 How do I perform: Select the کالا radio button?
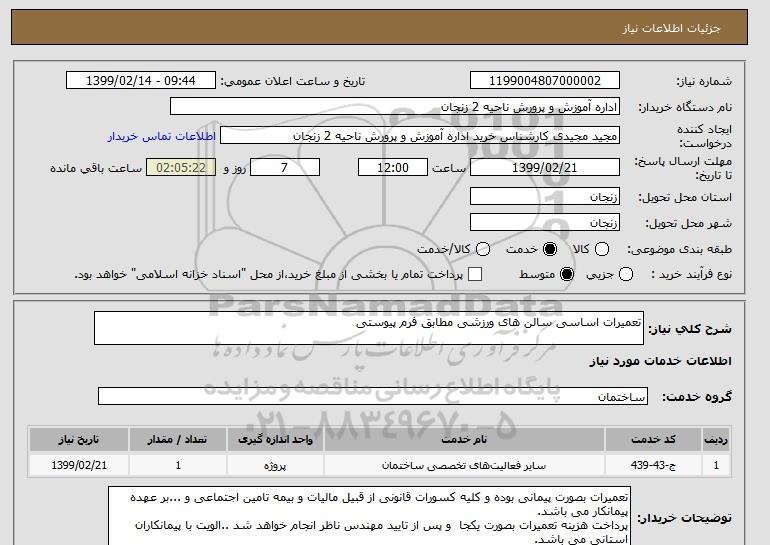click(602, 249)
